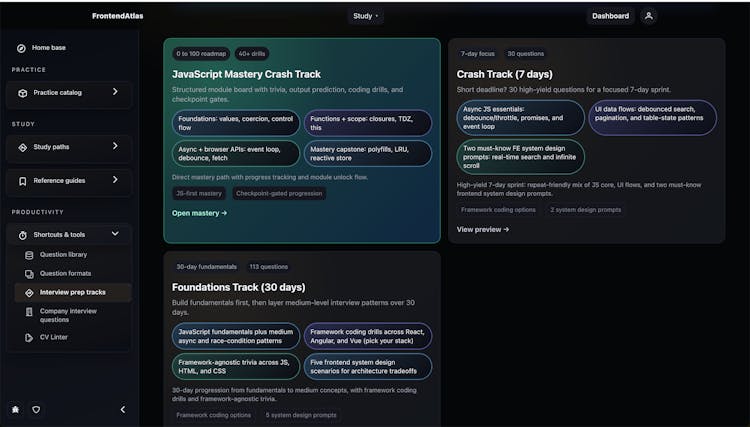Screen dimensions: 750x427
Task: Click the Company interview questions building icon
Action: 29,312
